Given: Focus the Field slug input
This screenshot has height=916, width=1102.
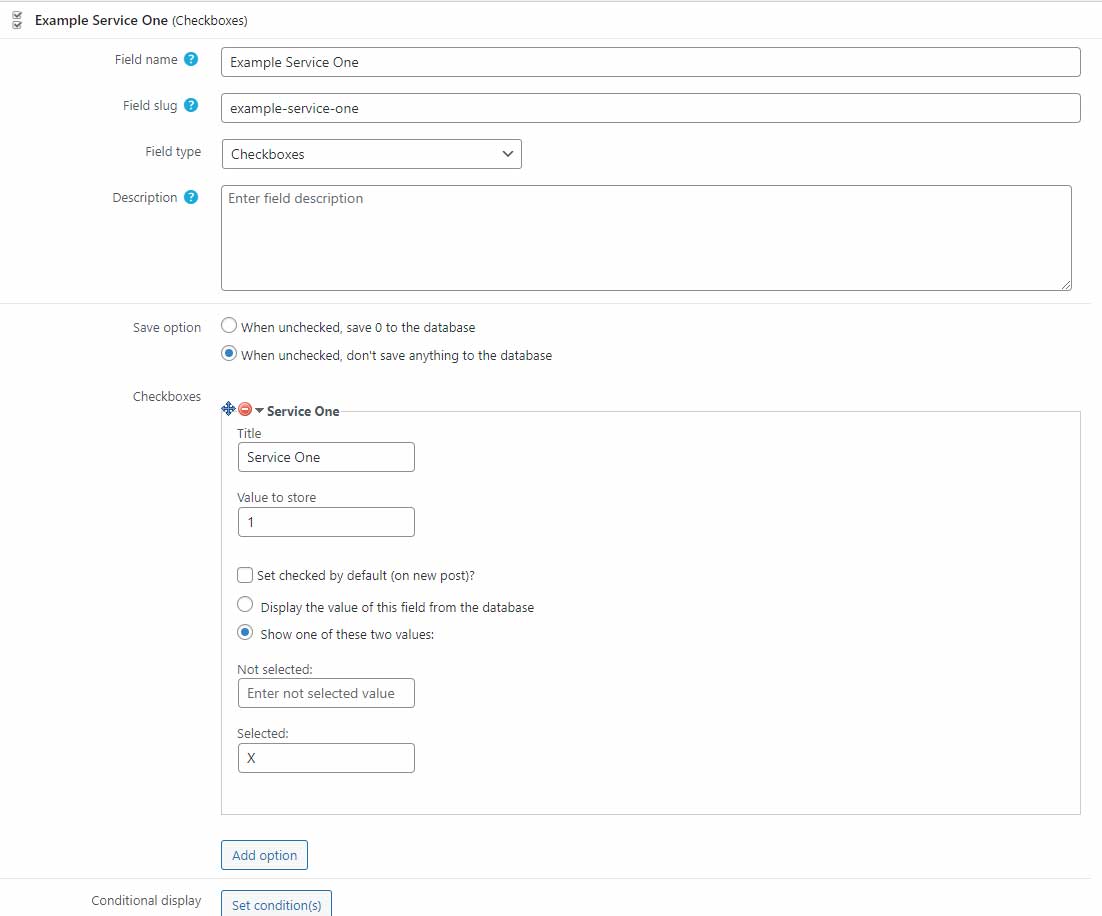Looking at the screenshot, I should tap(651, 108).
